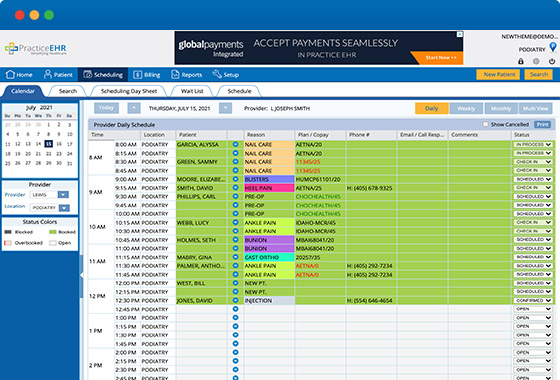The width and height of the screenshot is (560, 380).
Task: Click the Blocked dark color swatch
Action: pyautogui.click(x=8, y=232)
